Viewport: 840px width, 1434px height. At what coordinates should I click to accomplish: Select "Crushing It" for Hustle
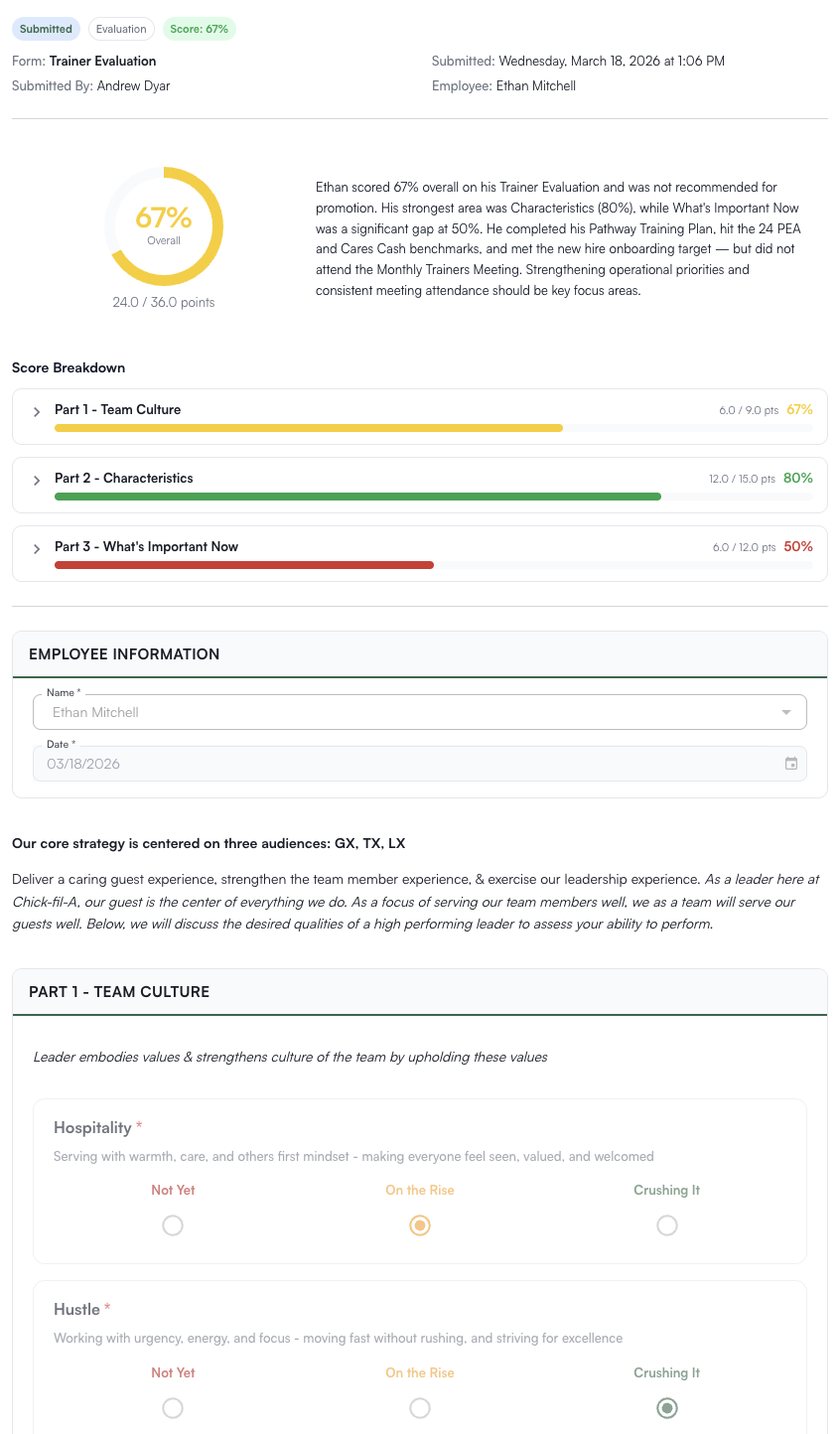(x=666, y=1408)
